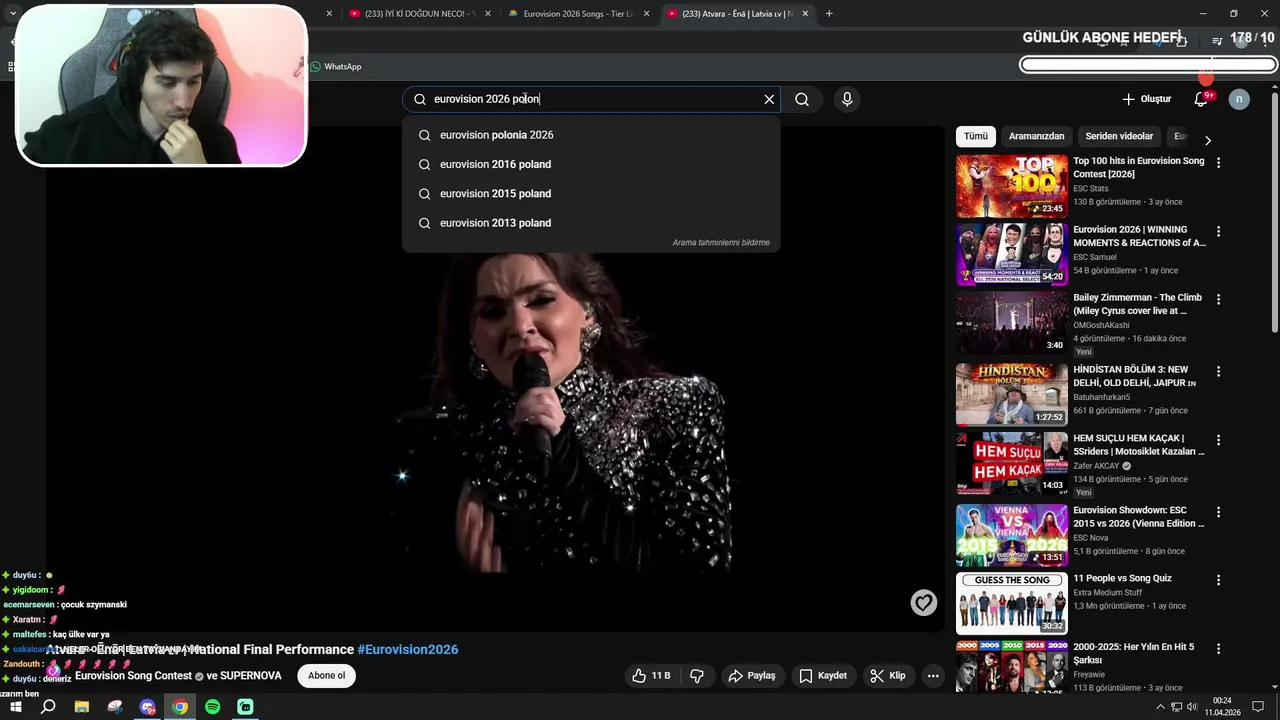Open menu for Bailey Zimmerman video

coord(1218,299)
